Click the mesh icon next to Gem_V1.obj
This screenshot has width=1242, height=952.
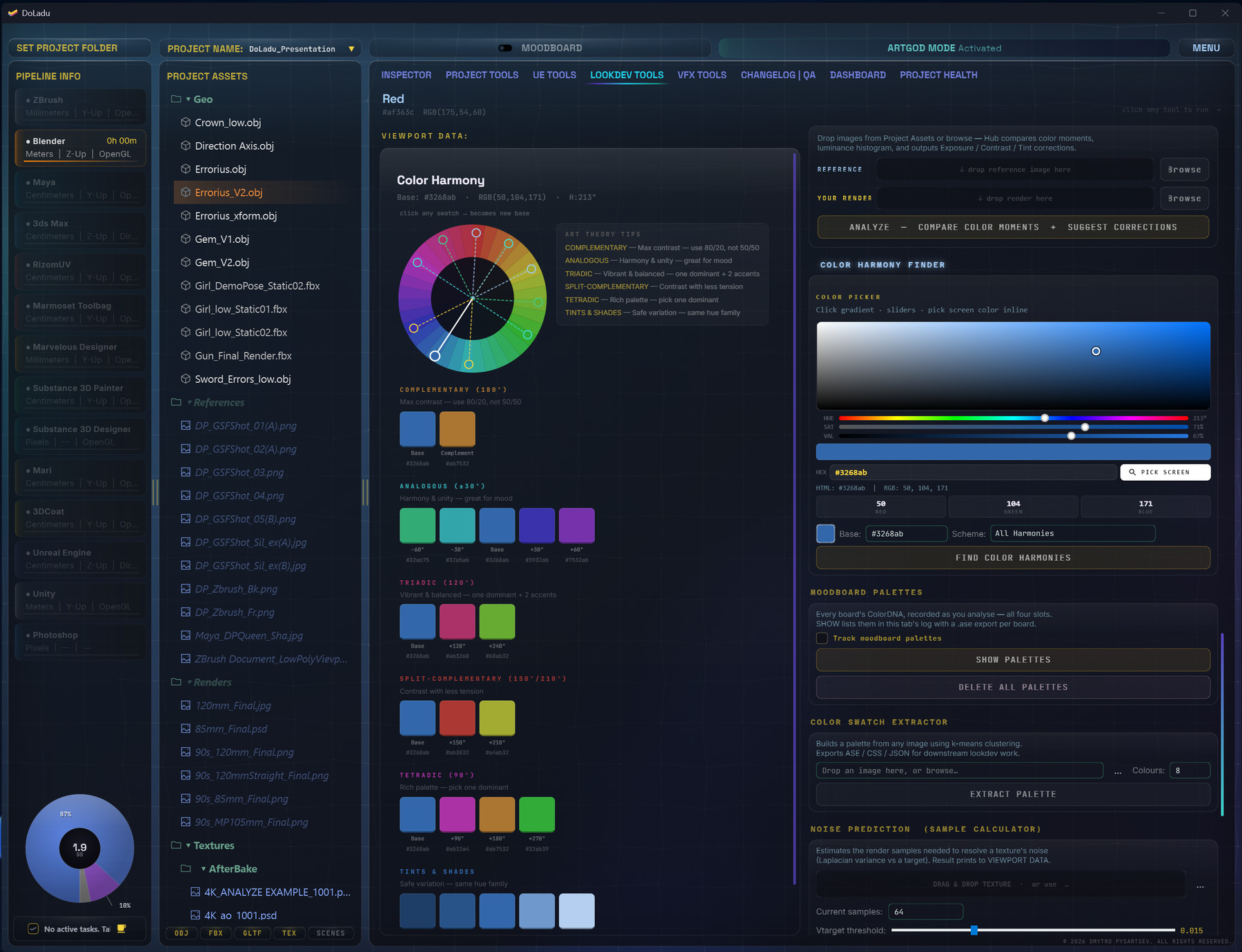186,239
